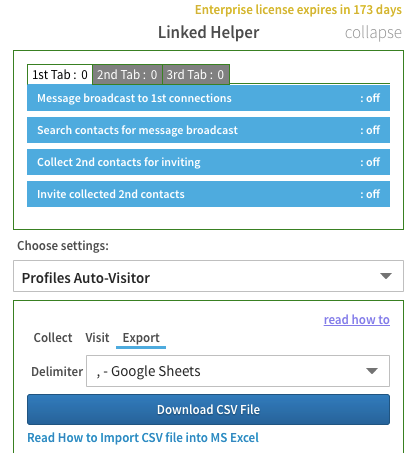This screenshot has height=453, width=413.
Task: Switch to the 3rd Tab
Action: 196,75
